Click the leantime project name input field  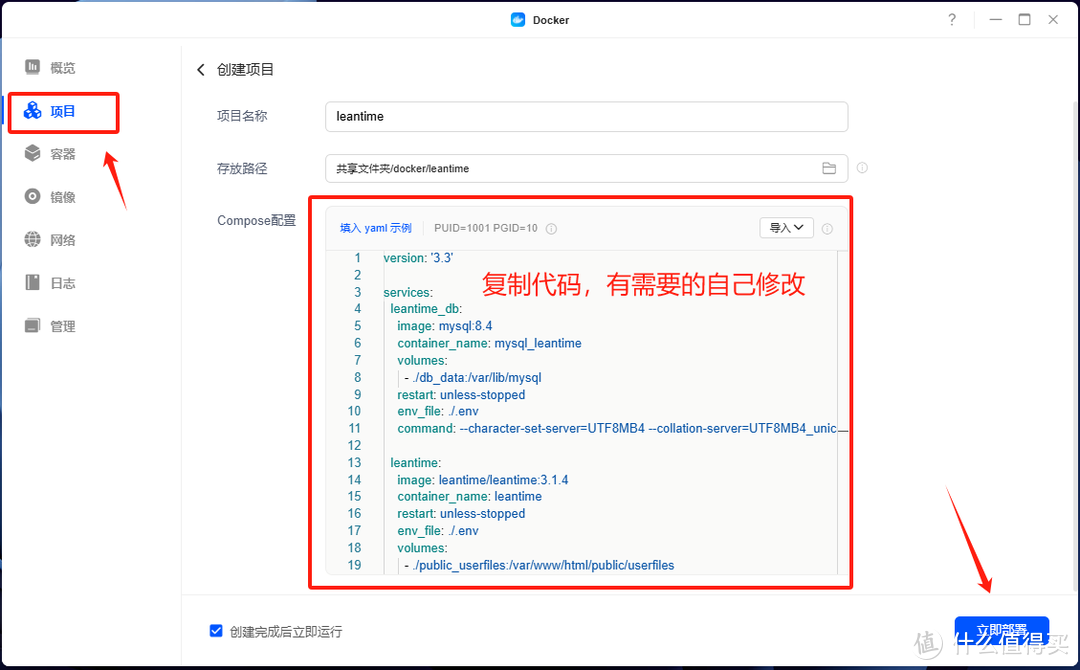tap(585, 116)
